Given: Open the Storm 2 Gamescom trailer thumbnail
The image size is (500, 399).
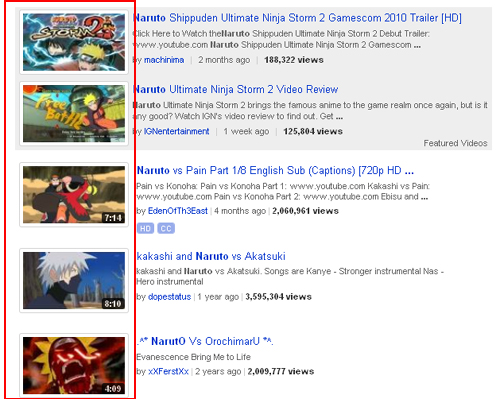Looking at the screenshot, I should (x=74, y=42).
